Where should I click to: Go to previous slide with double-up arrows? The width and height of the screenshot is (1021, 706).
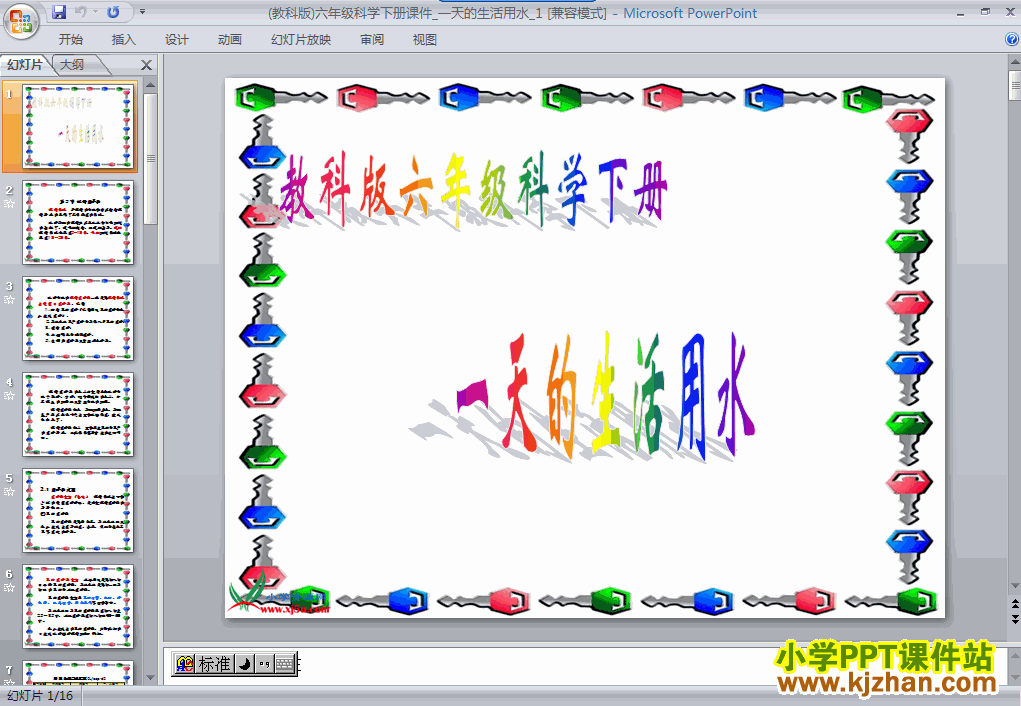click(x=1014, y=602)
